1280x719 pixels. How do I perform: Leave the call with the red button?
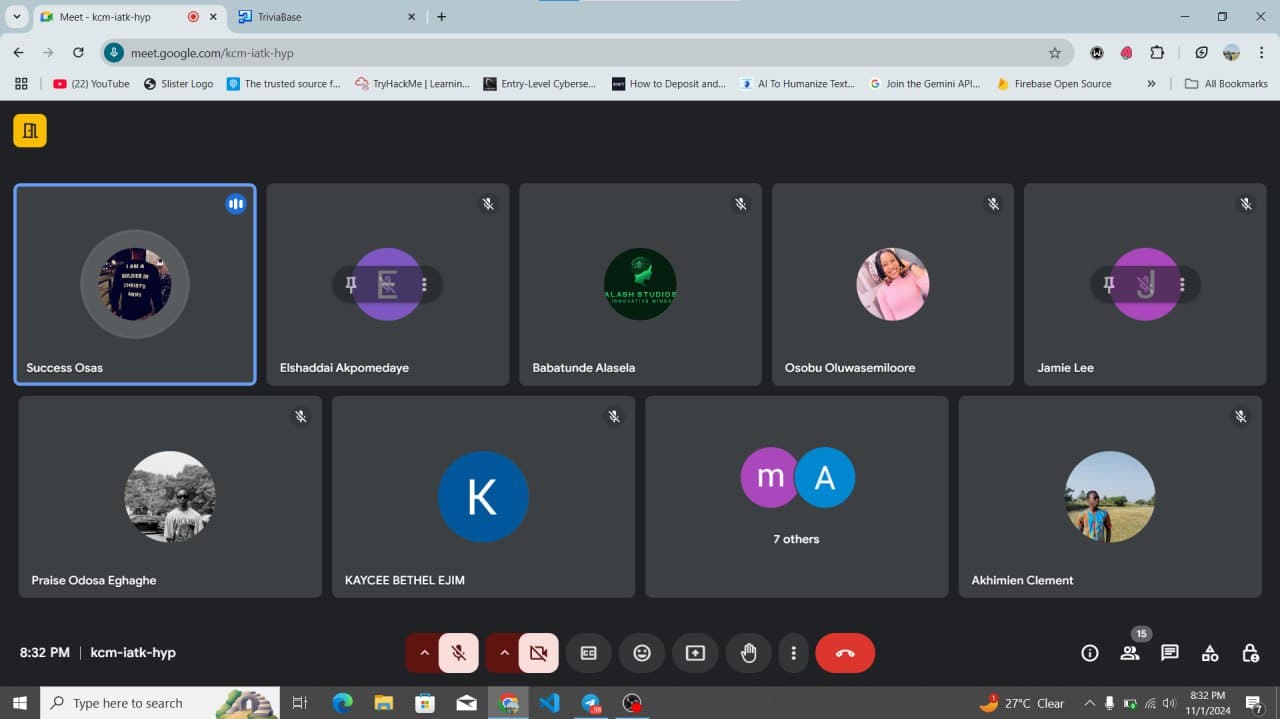[x=845, y=653]
